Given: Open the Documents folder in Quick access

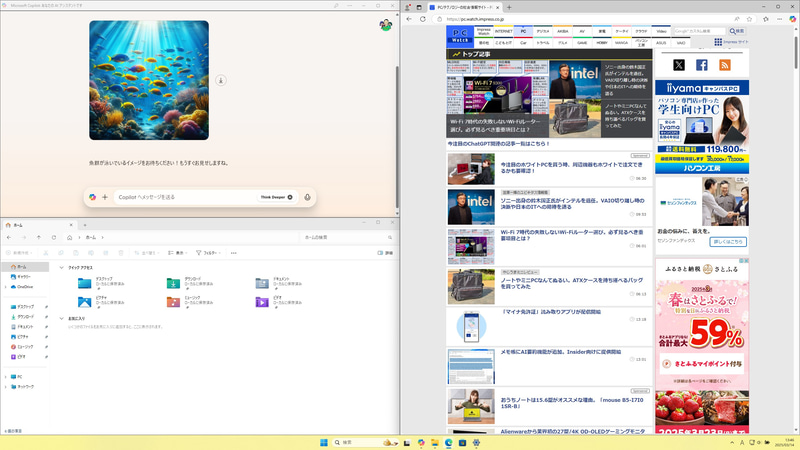Looking at the screenshot, I should point(280,282).
